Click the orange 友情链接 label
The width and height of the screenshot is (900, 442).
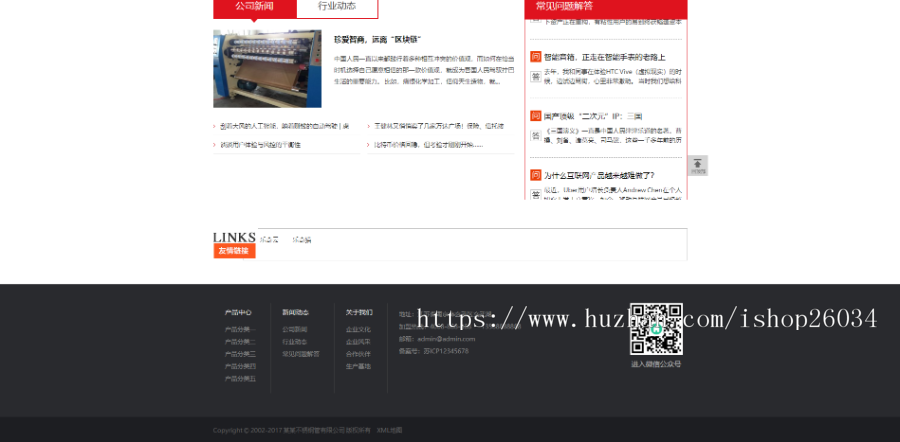click(234, 251)
